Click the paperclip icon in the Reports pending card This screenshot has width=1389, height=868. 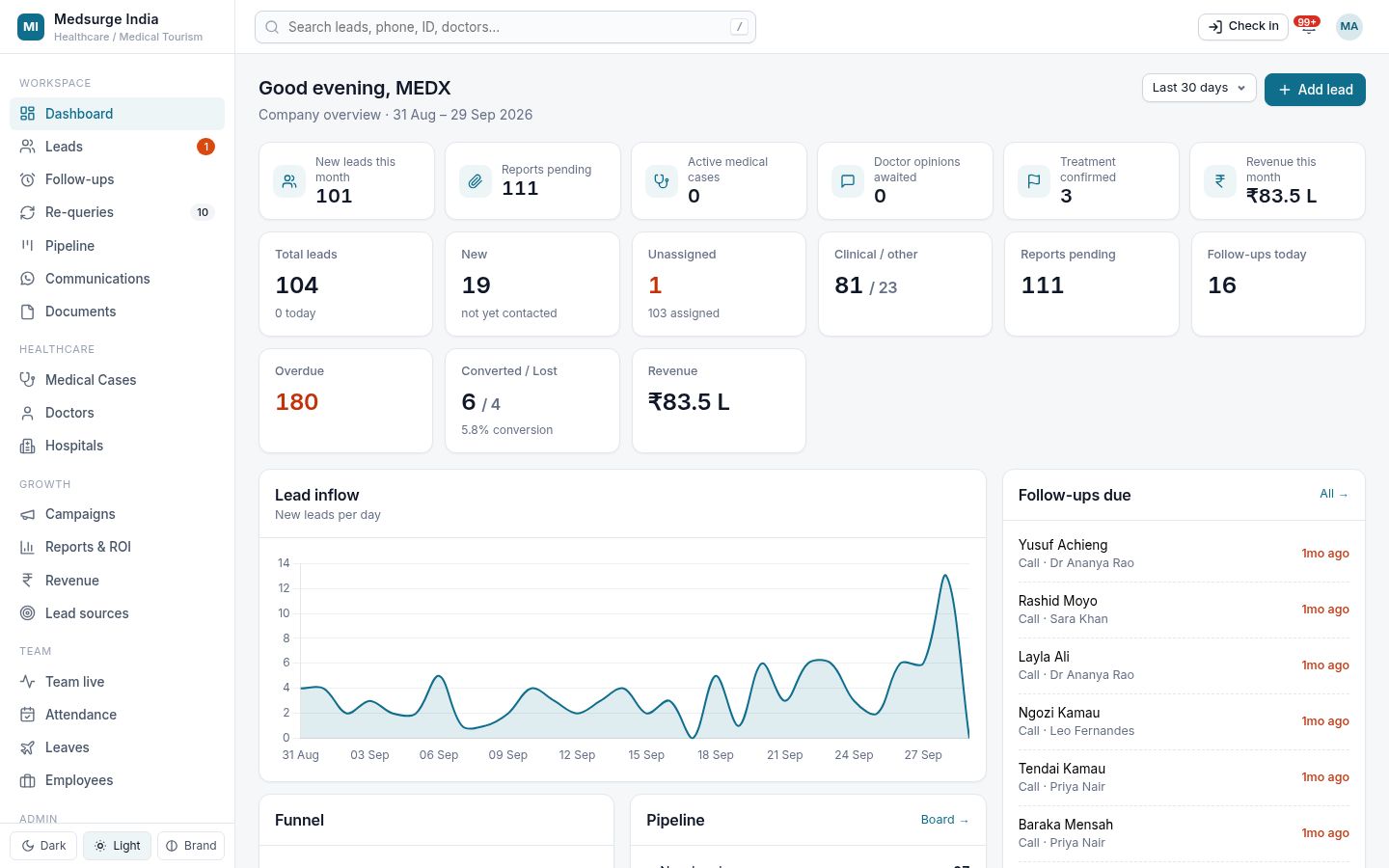click(x=476, y=181)
